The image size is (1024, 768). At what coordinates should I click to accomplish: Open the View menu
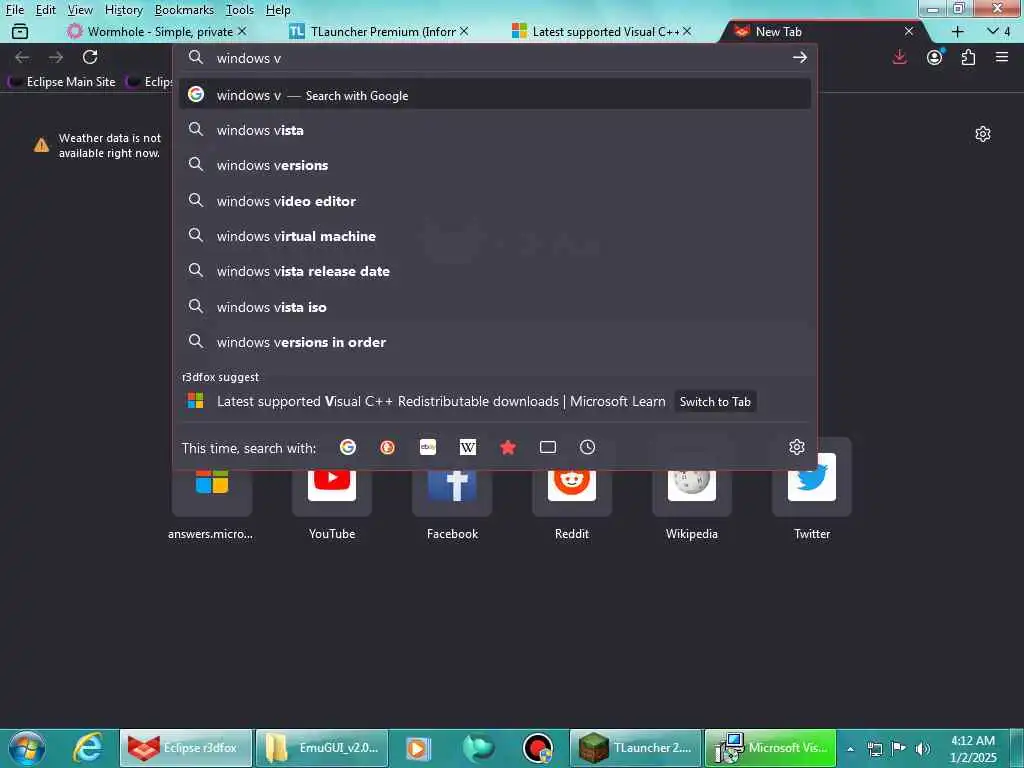click(80, 10)
